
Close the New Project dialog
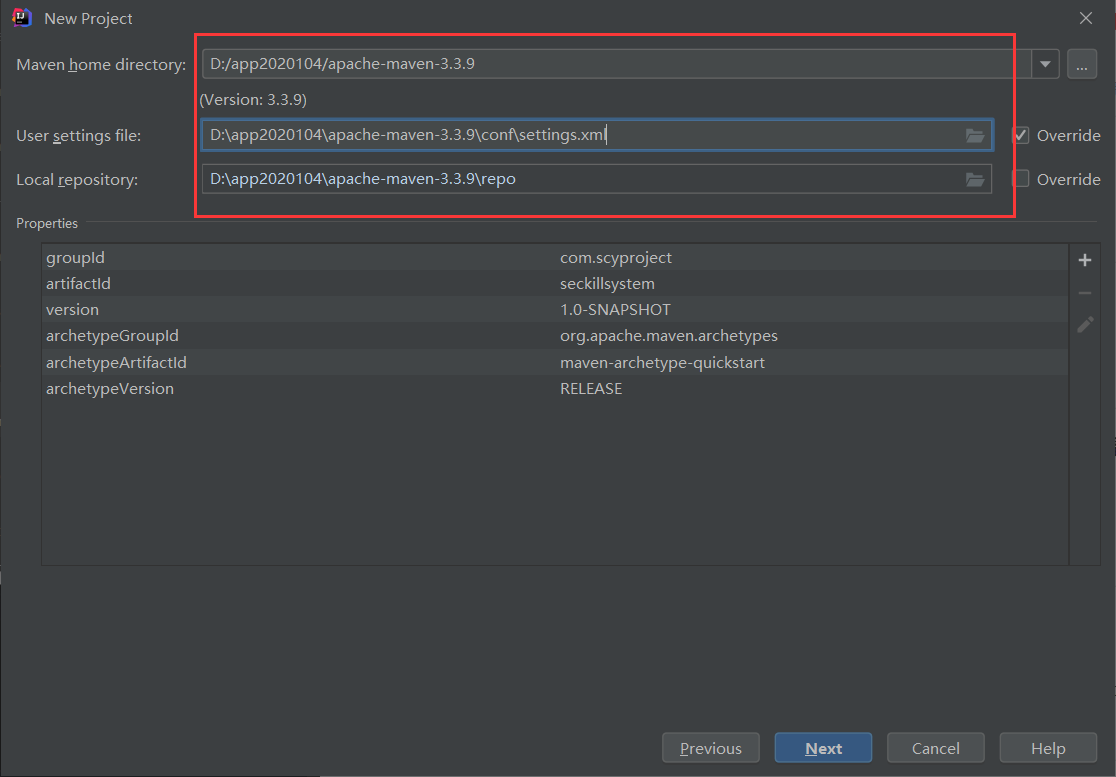[x=1085, y=18]
